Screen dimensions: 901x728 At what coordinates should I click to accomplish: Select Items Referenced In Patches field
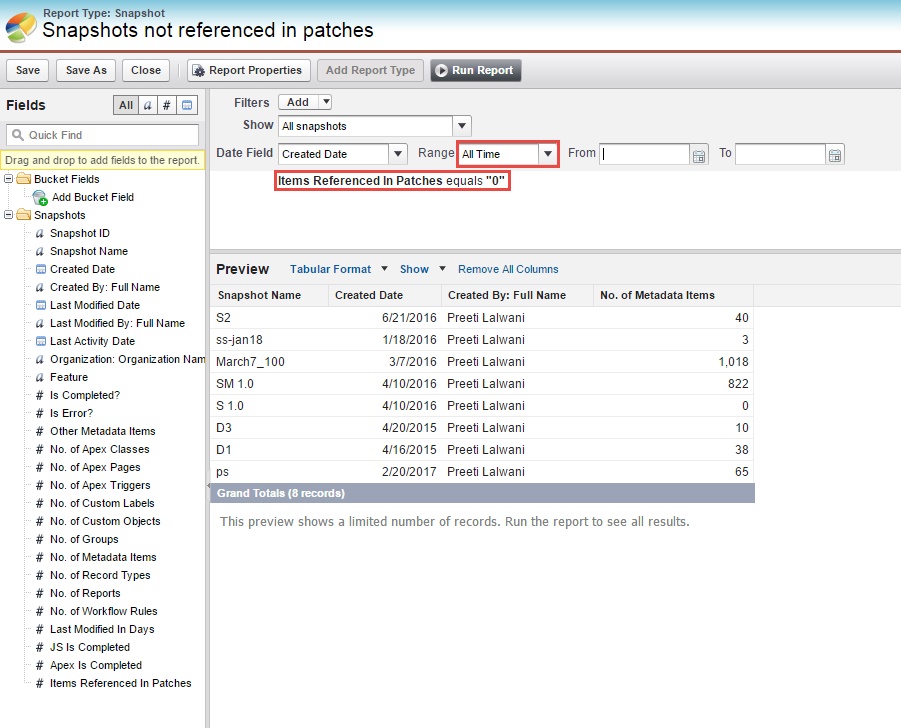120,683
